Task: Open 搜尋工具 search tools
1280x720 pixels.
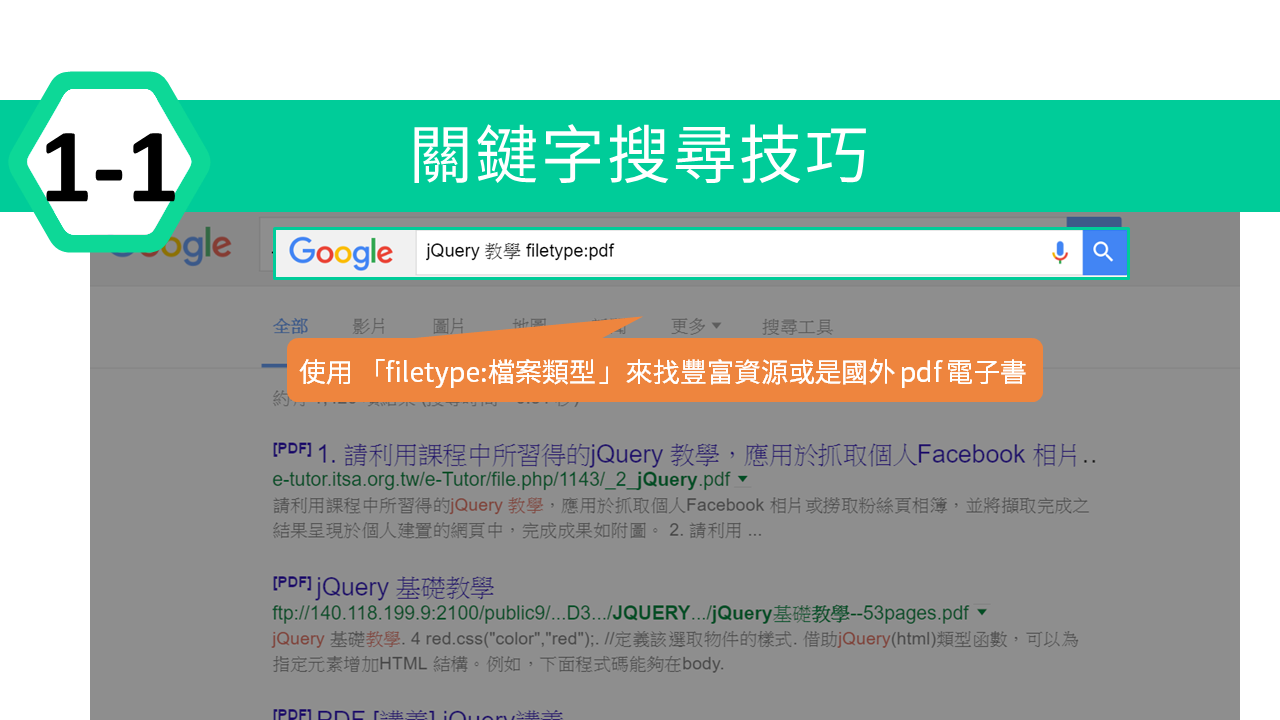Action: pos(797,327)
